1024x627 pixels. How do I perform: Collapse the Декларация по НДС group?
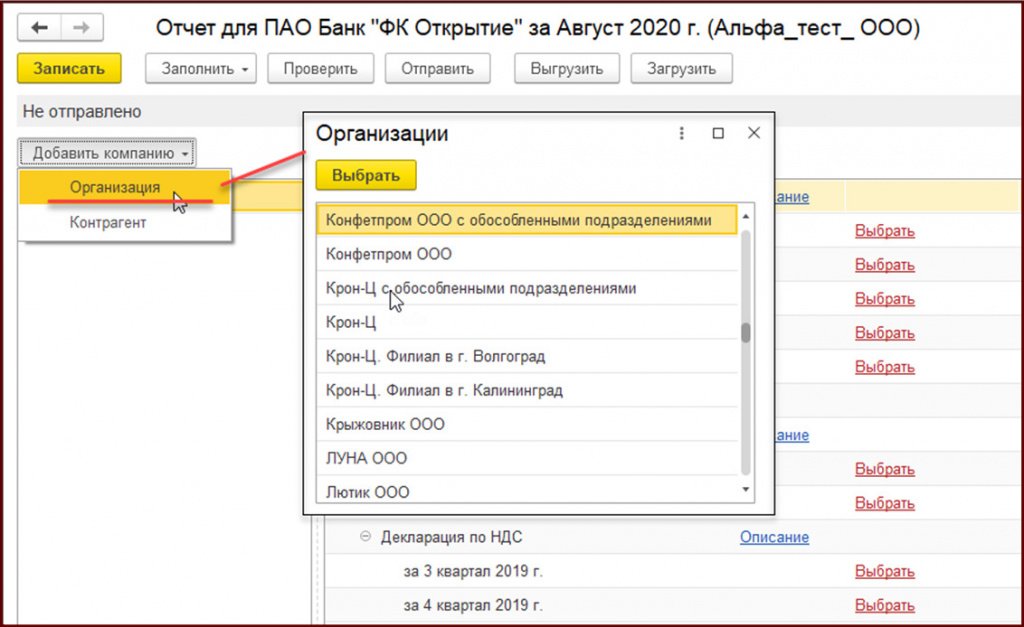(366, 538)
